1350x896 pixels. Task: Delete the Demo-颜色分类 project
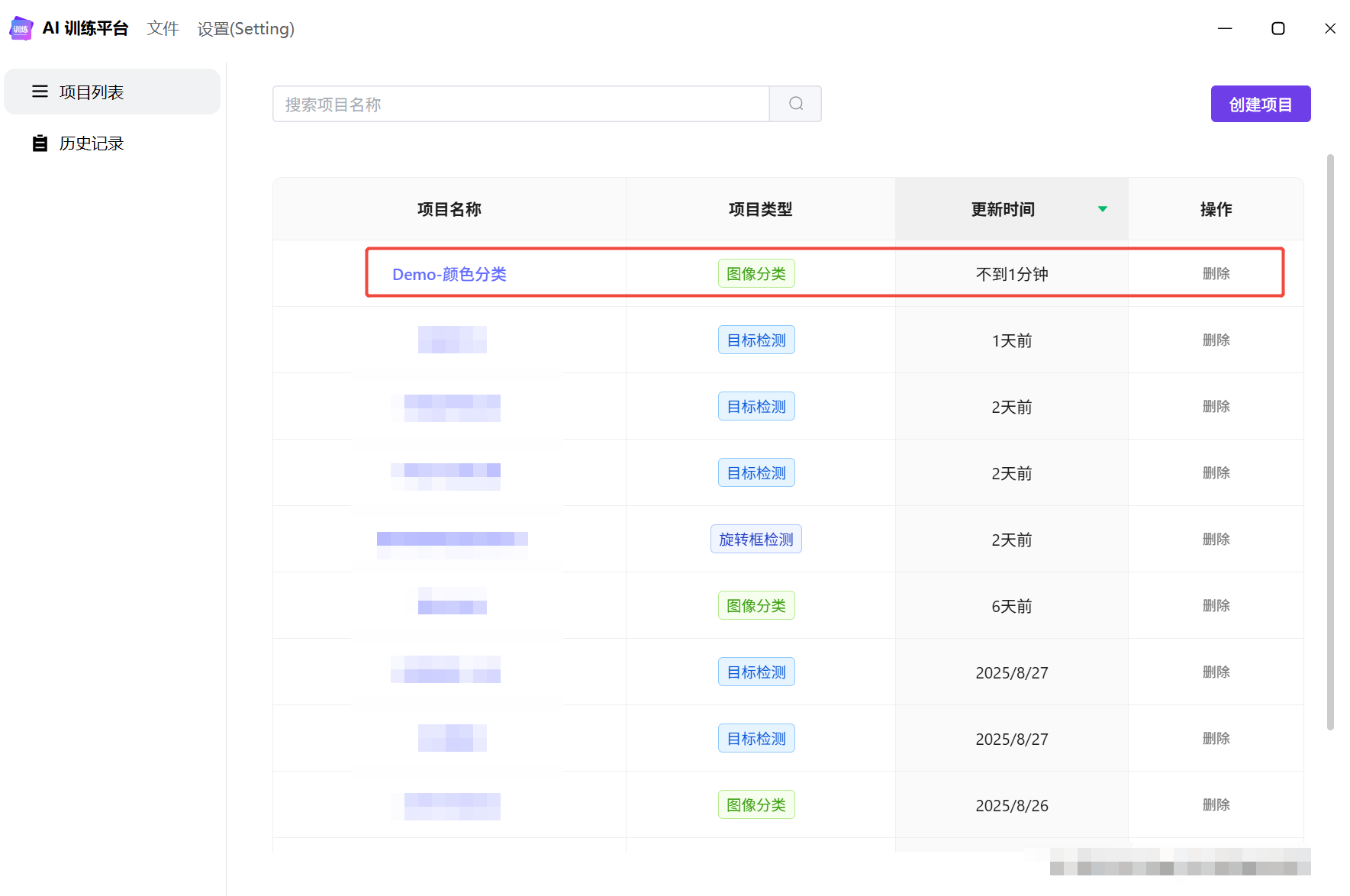click(x=1216, y=274)
